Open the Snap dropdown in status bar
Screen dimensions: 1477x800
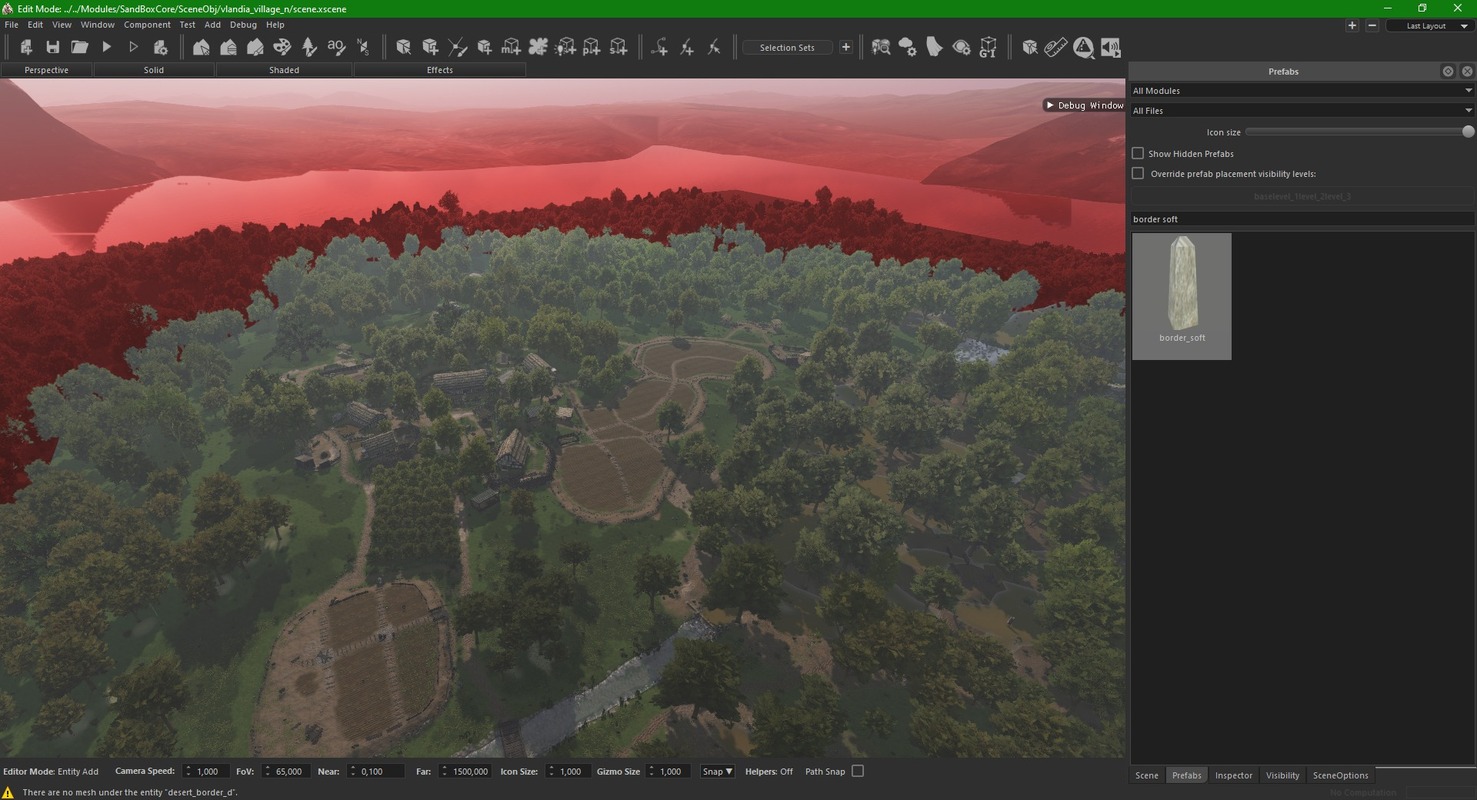[718, 771]
